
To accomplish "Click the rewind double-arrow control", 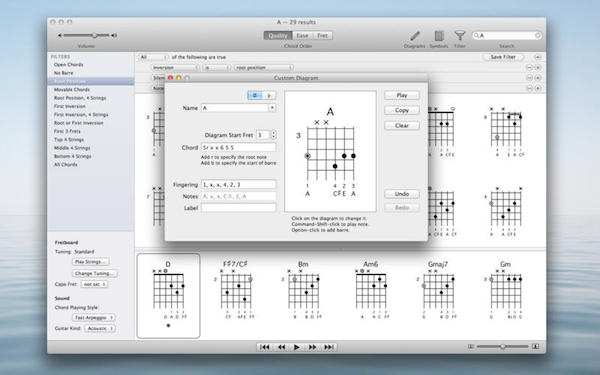I will 281,347.
